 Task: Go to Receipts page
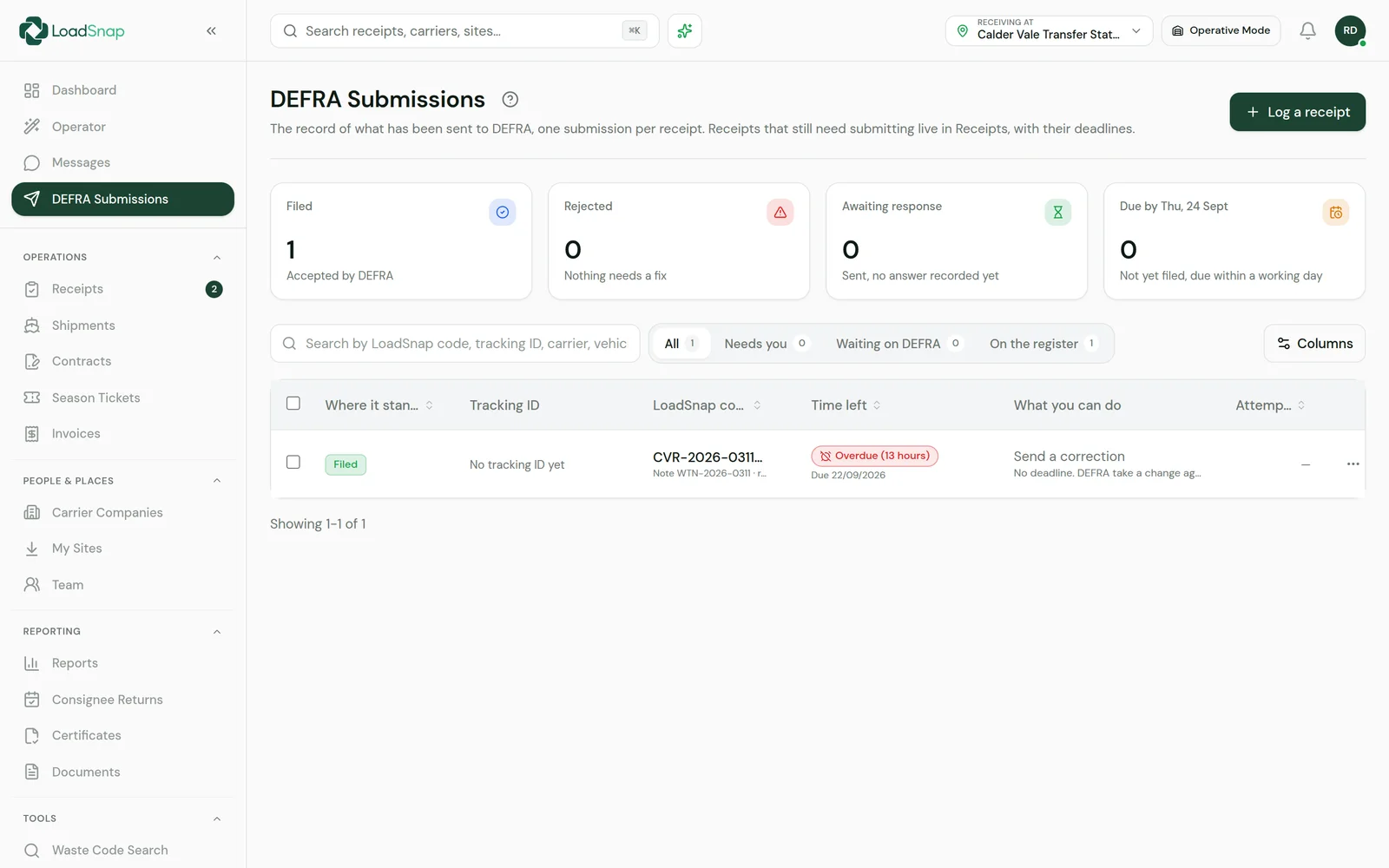122,289
